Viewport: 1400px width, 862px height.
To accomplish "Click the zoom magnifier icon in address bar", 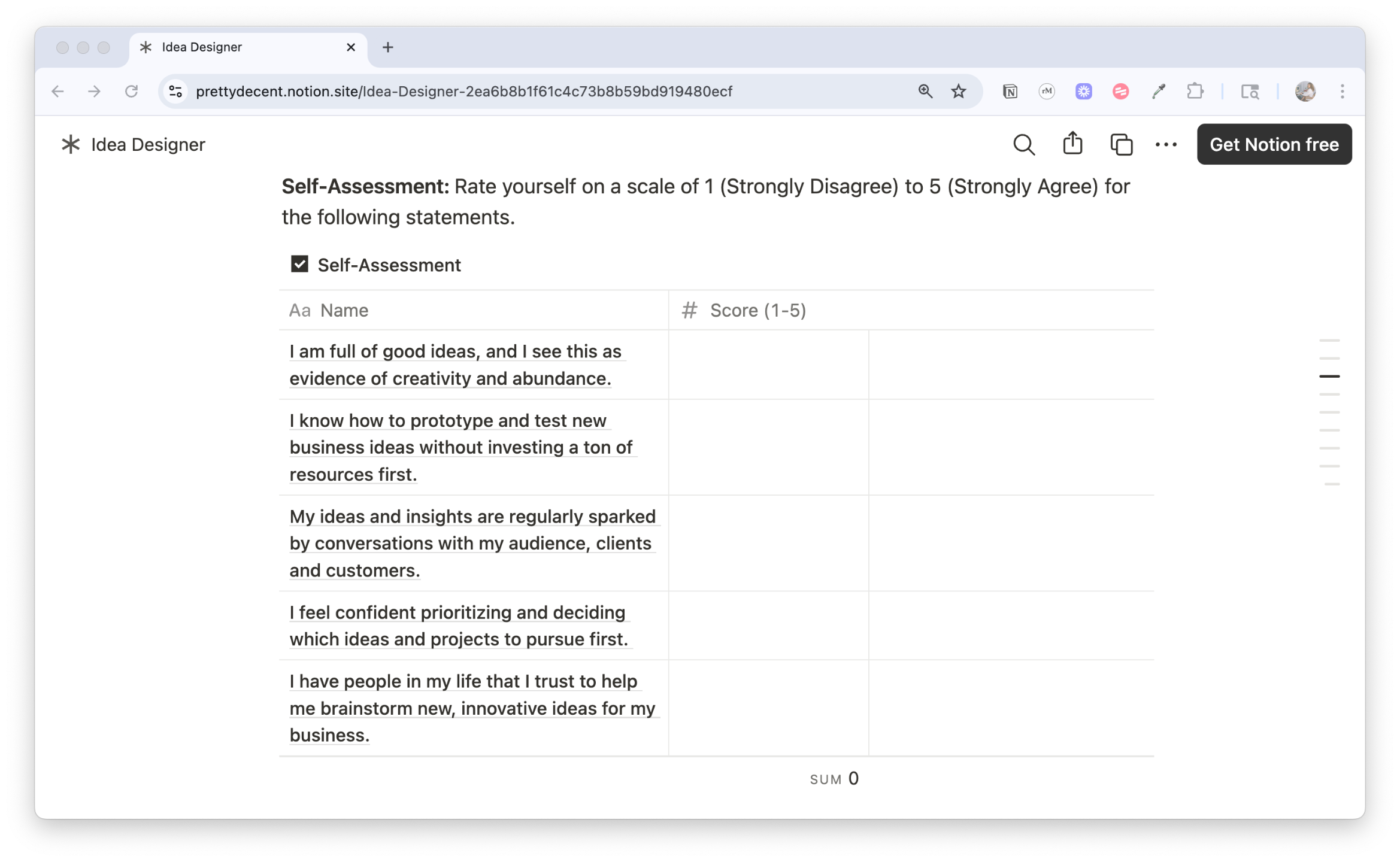I will [x=925, y=92].
